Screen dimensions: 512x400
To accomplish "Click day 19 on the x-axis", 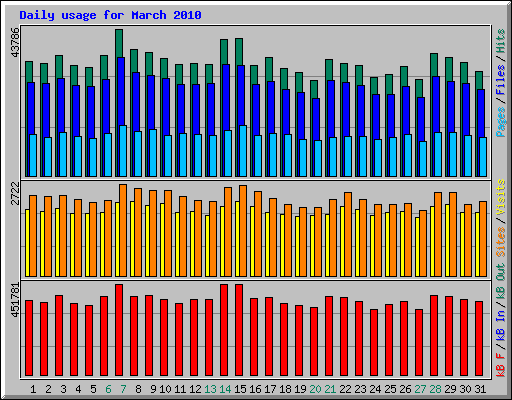I will [300, 389].
